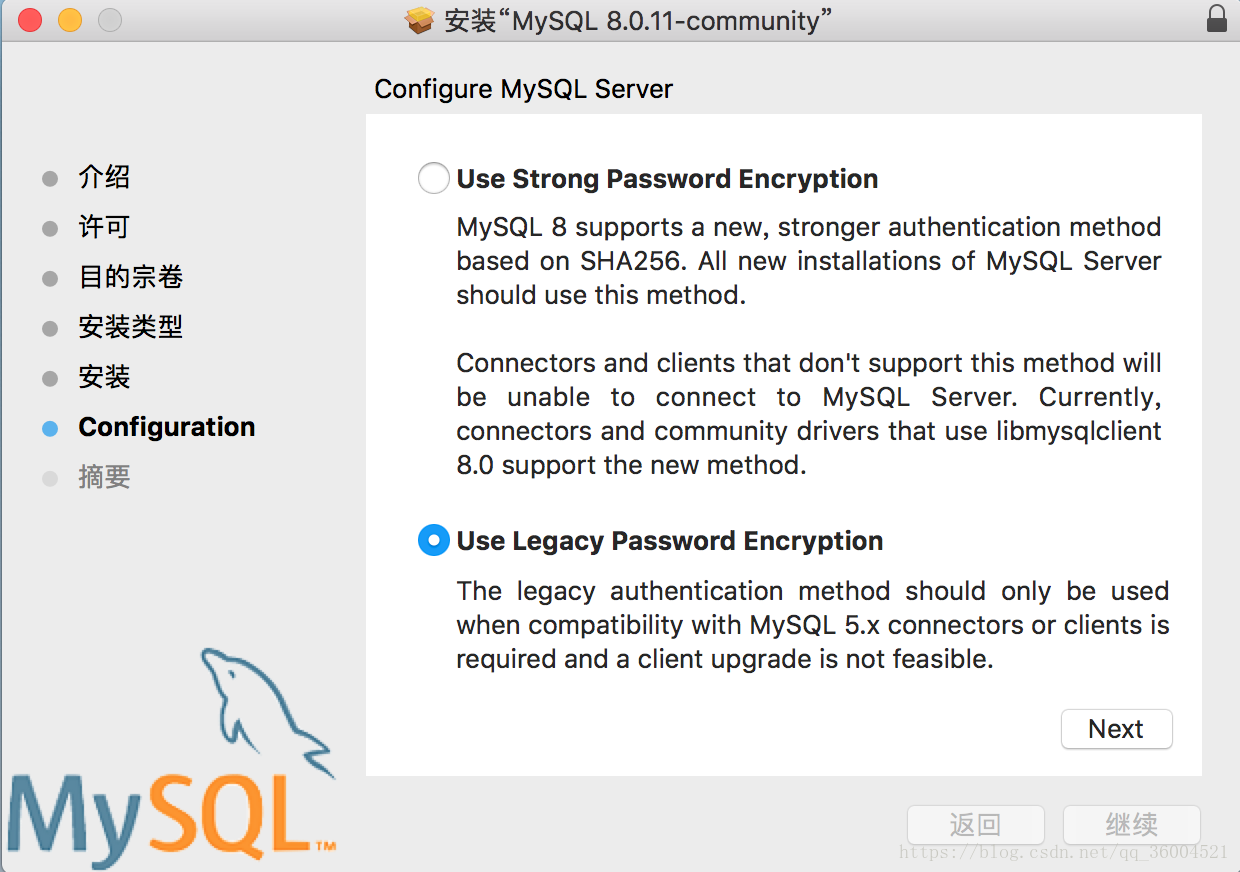Click the bullet beside 安装类型 step
The image size is (1240, 872).
pos(50,329)
